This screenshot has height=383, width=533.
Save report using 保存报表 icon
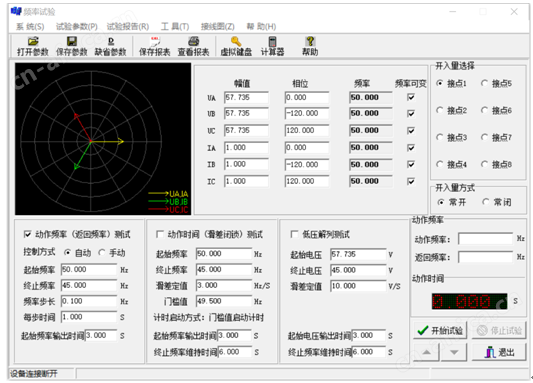(155, 46)
